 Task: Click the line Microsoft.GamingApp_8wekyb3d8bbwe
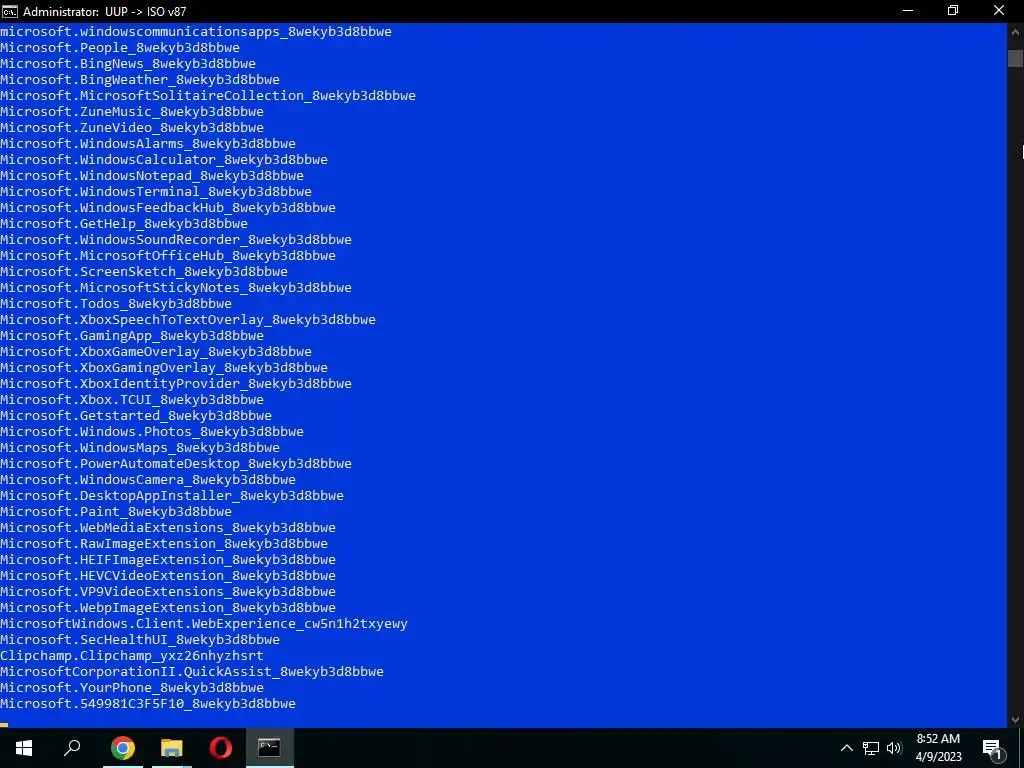click(x=132, y=336)
